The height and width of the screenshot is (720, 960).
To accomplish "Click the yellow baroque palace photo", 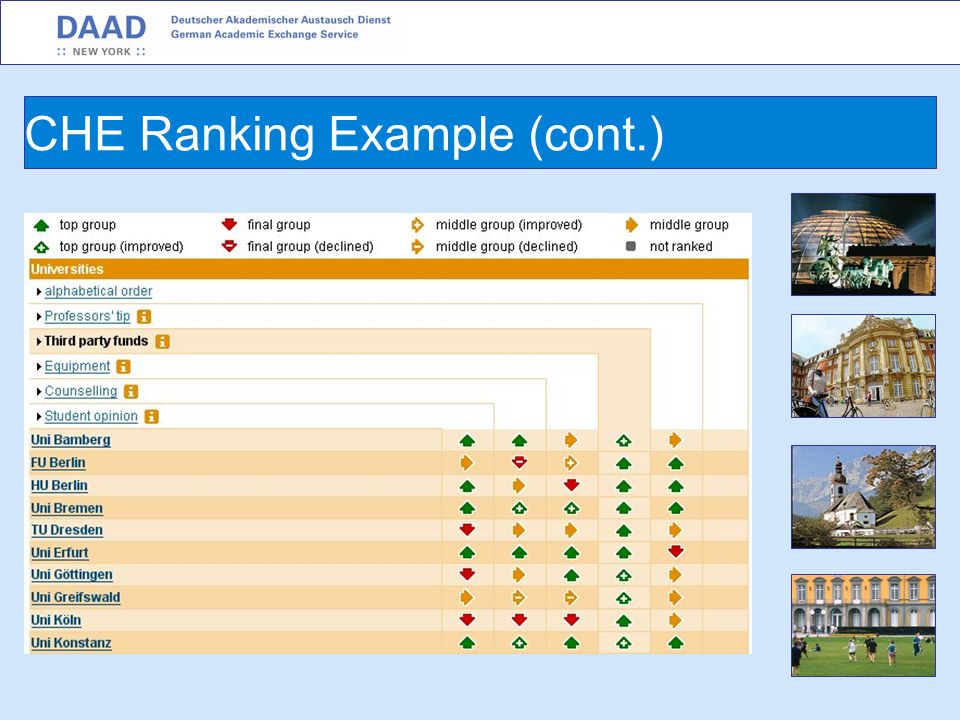I will click(x=863, y=366).
